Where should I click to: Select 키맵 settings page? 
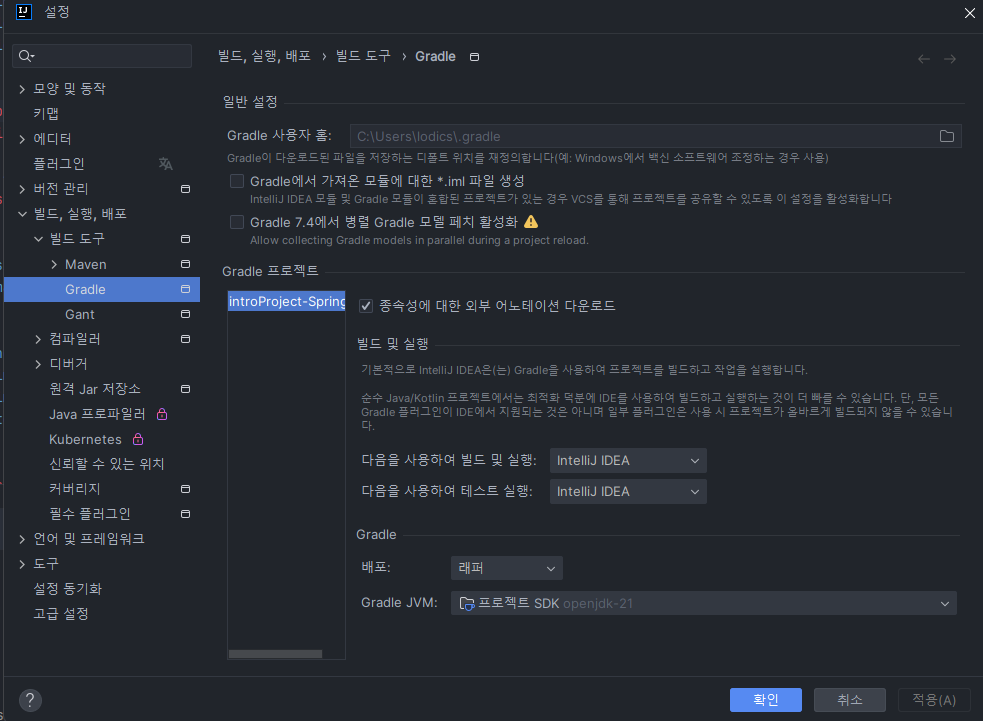click(x=46, y=113)
